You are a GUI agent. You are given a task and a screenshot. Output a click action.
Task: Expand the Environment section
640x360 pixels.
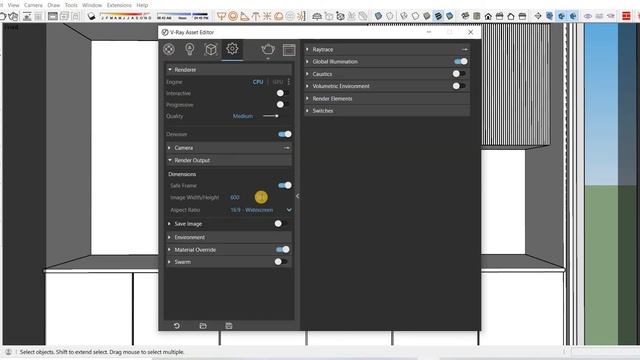click(229, 237)
